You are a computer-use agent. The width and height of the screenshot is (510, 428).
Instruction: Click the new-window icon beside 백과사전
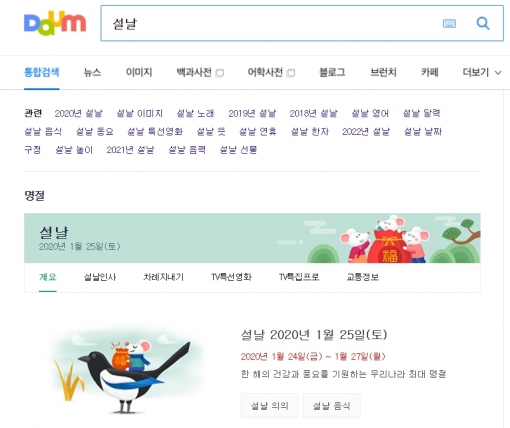[x=219, y=73]
